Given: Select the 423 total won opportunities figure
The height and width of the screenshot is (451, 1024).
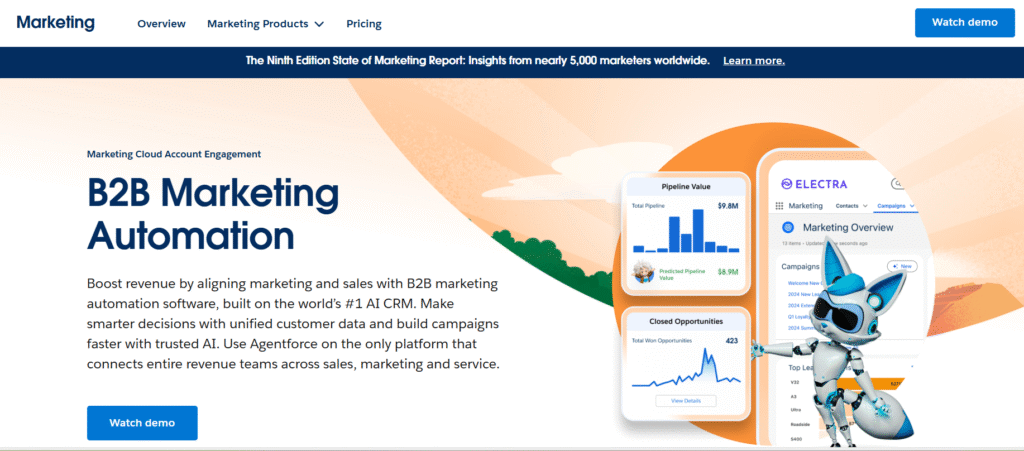Looking at the screenshot, I should click(732, 340).
